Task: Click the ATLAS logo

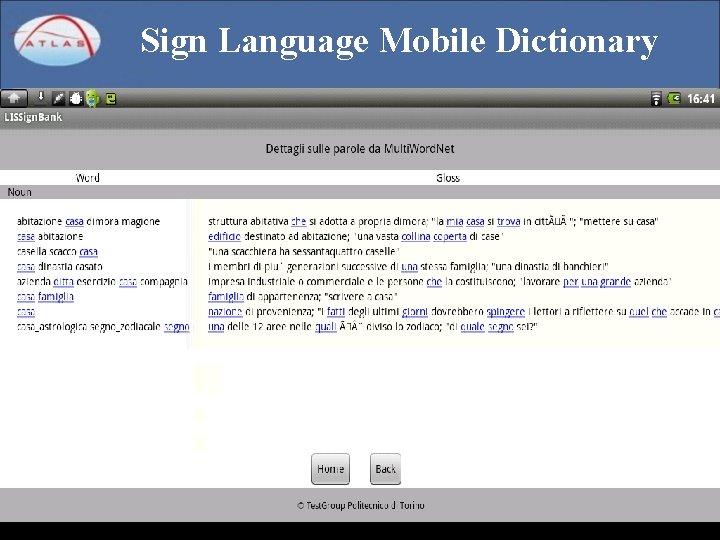Action: (56, 40)
